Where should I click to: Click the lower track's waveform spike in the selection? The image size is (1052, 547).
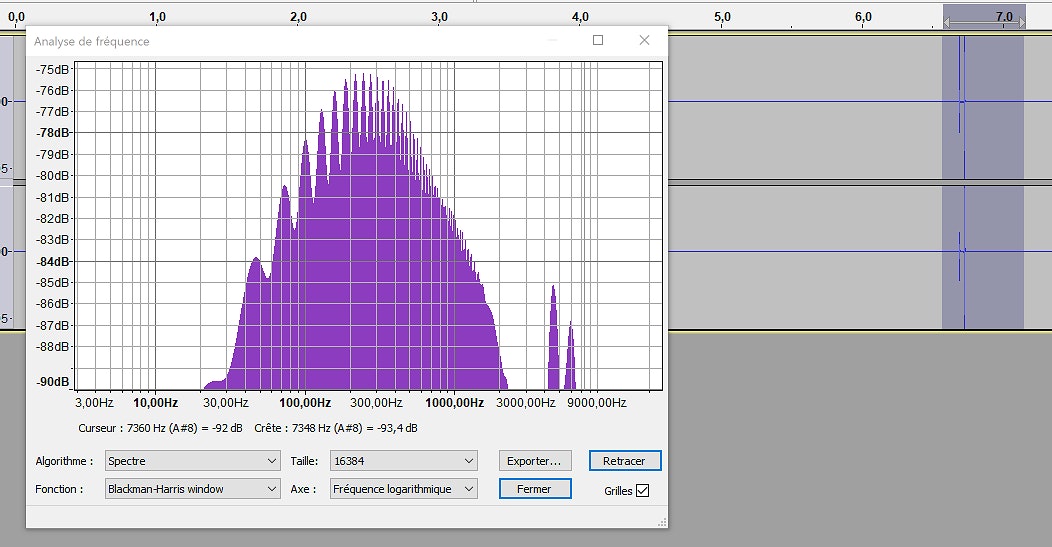click(x=962, y=250)
